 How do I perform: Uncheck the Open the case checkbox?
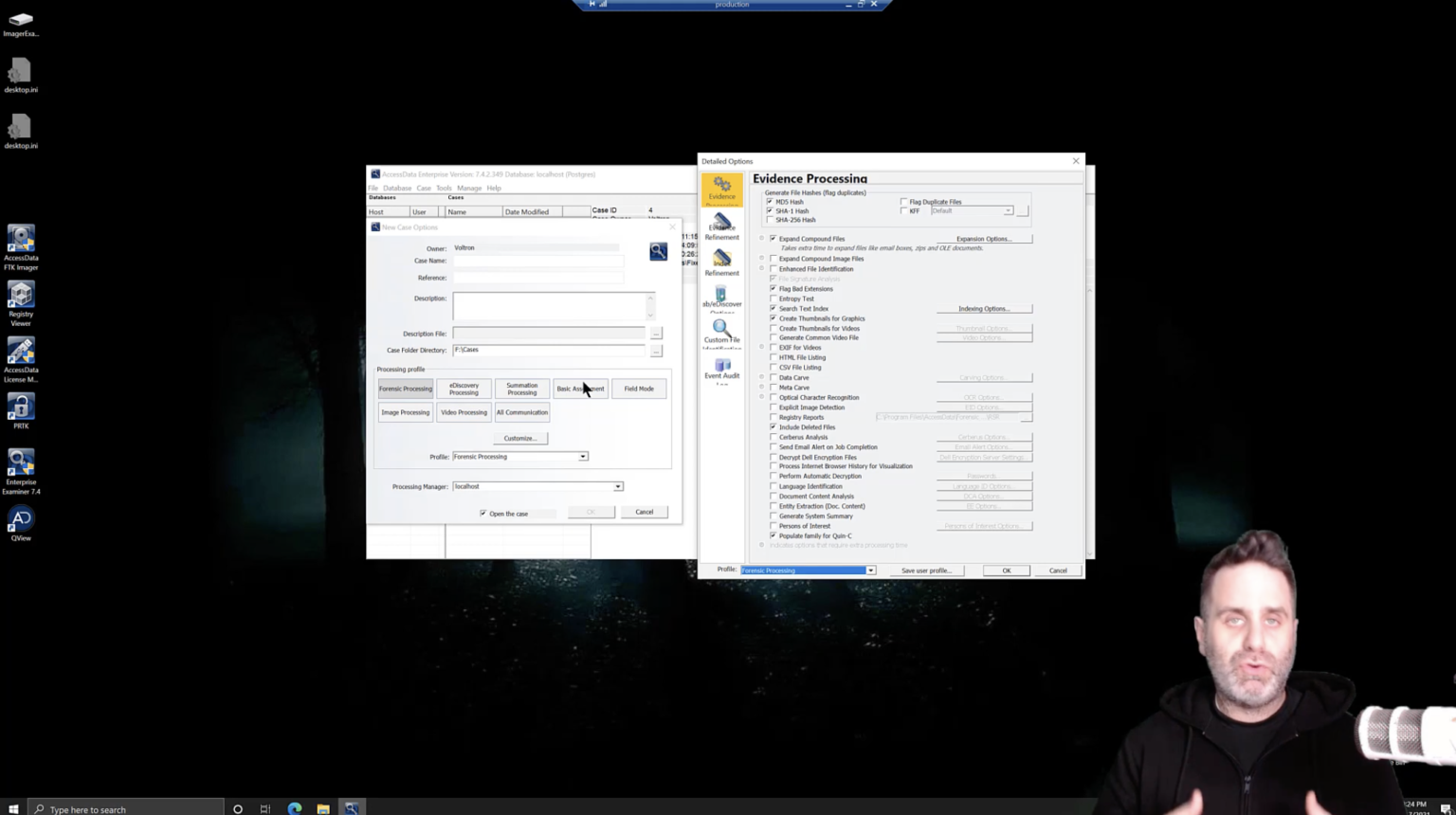[483, 513]
